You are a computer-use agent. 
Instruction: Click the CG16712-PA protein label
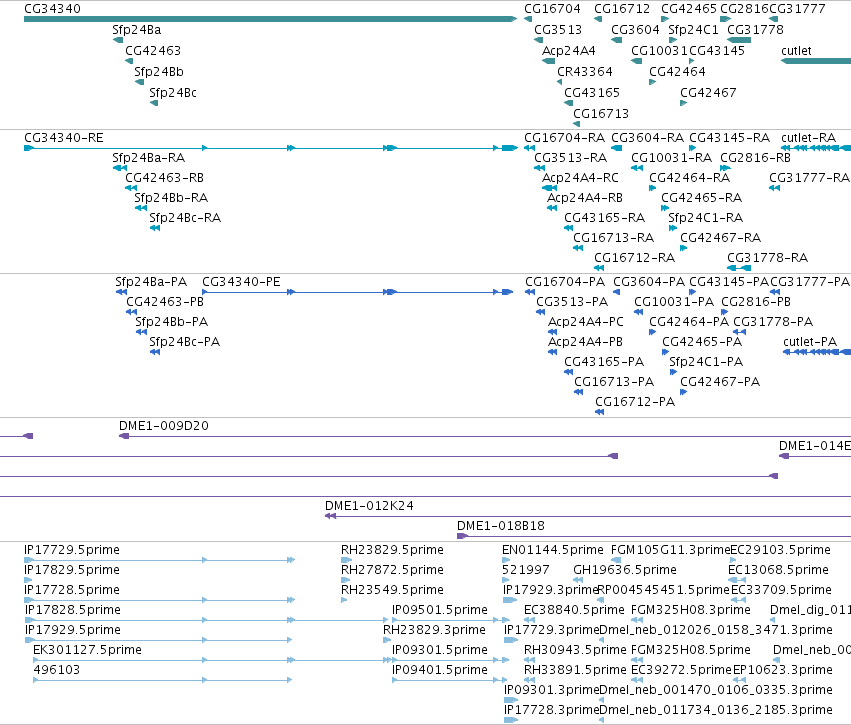click(x=634, y=402)
